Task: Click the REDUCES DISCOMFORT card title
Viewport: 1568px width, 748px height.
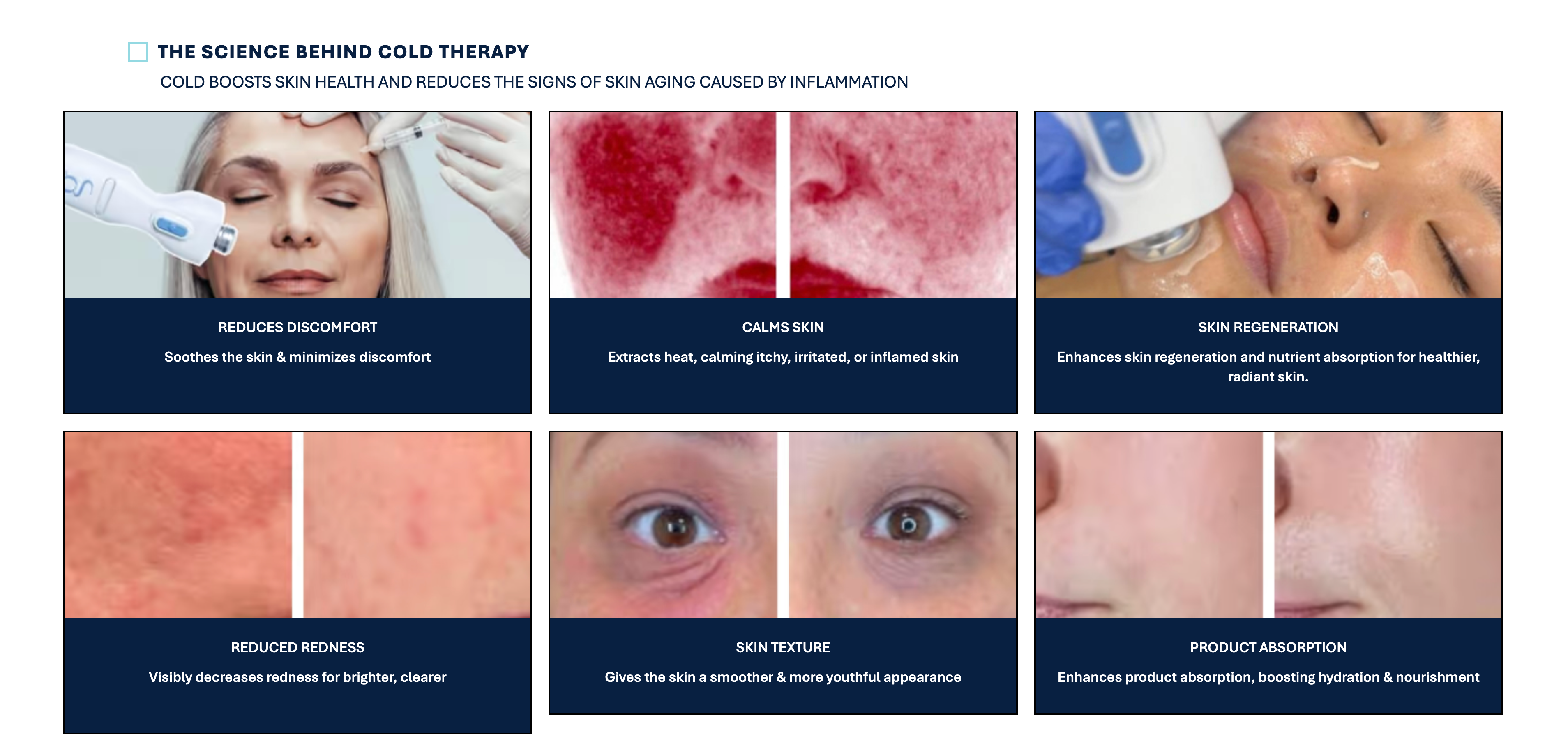Action: tap(297, 328)
